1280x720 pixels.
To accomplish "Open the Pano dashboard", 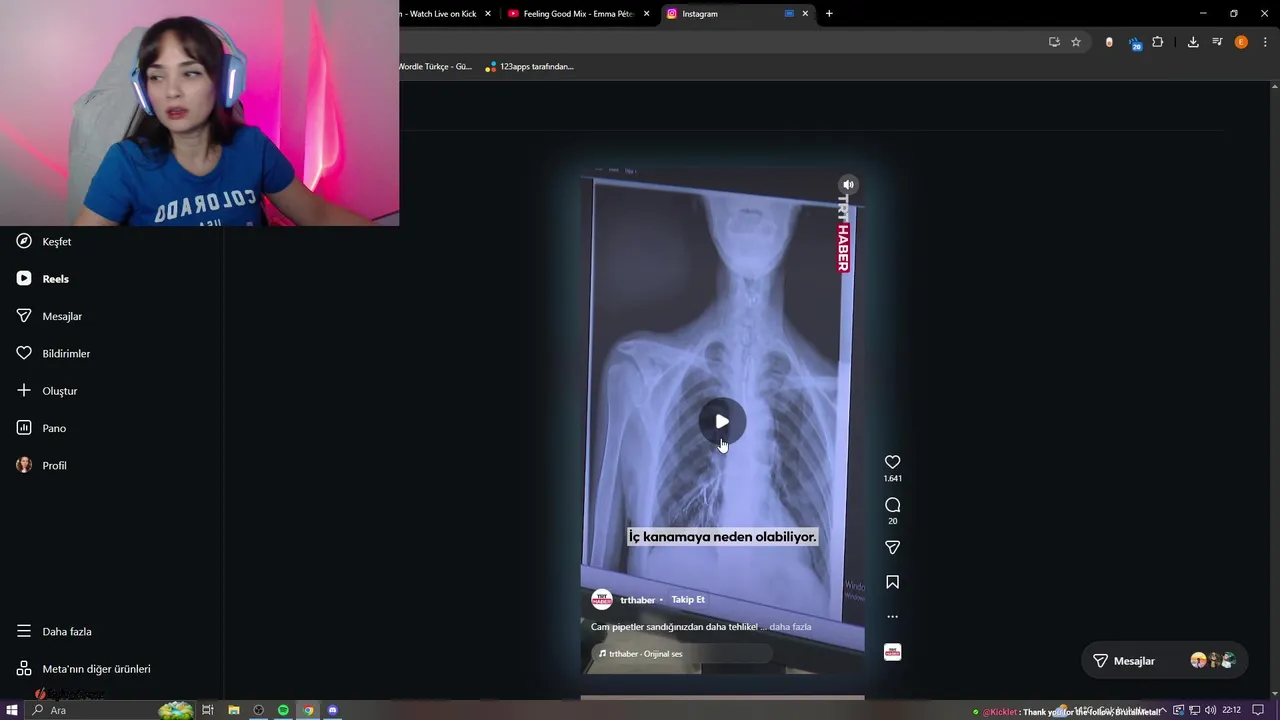I will 42,428.
